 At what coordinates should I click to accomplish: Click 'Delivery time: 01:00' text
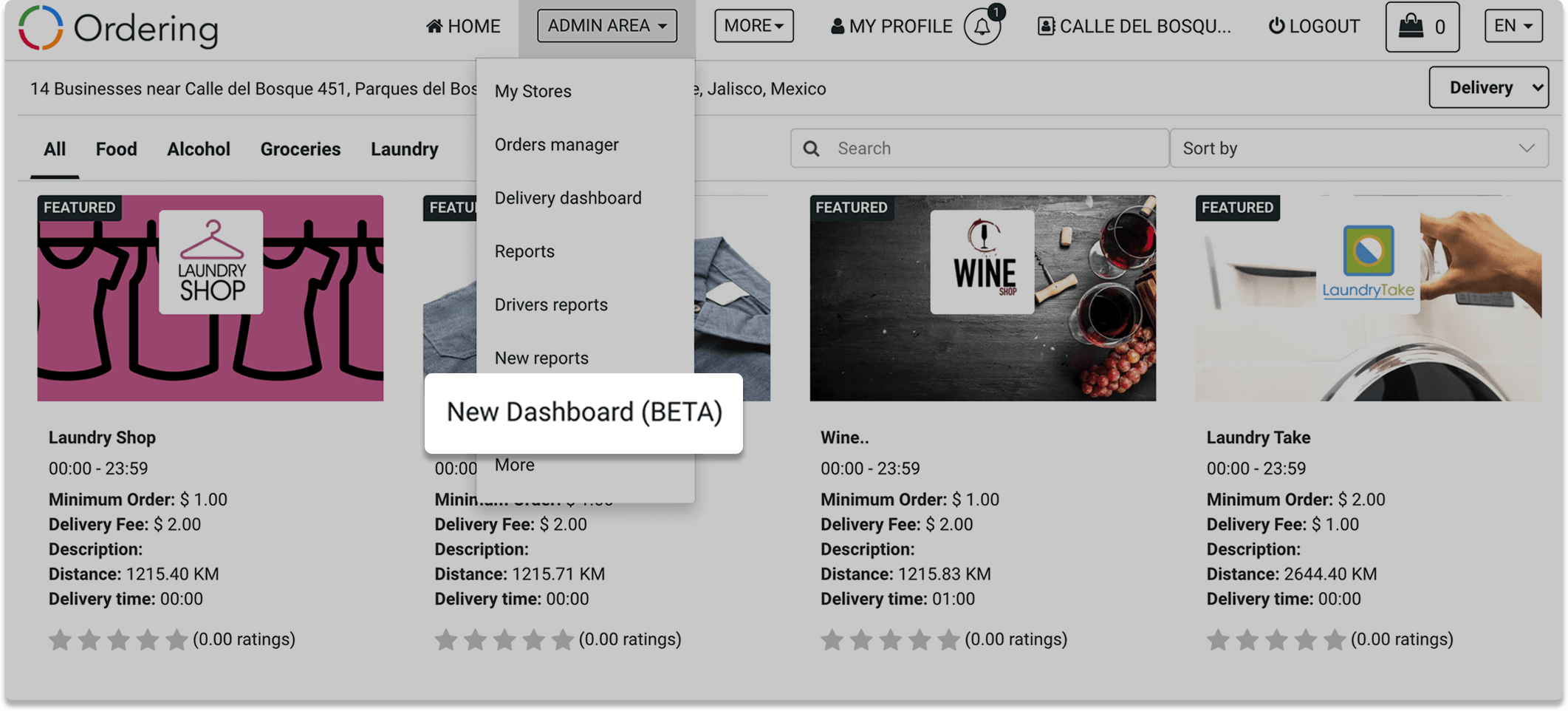click(x=897, y=599)
